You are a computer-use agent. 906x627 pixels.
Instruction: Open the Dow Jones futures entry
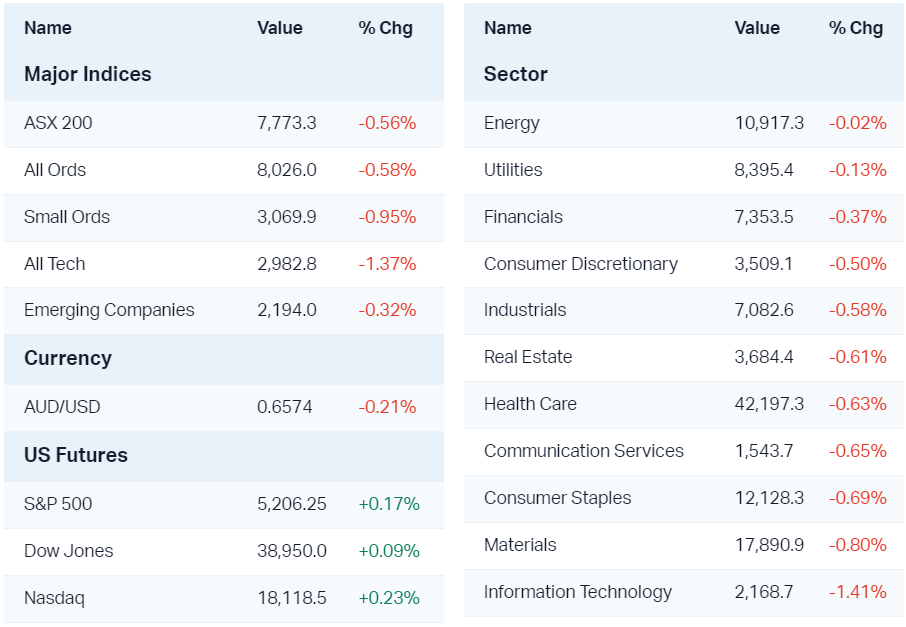point(69,551)
